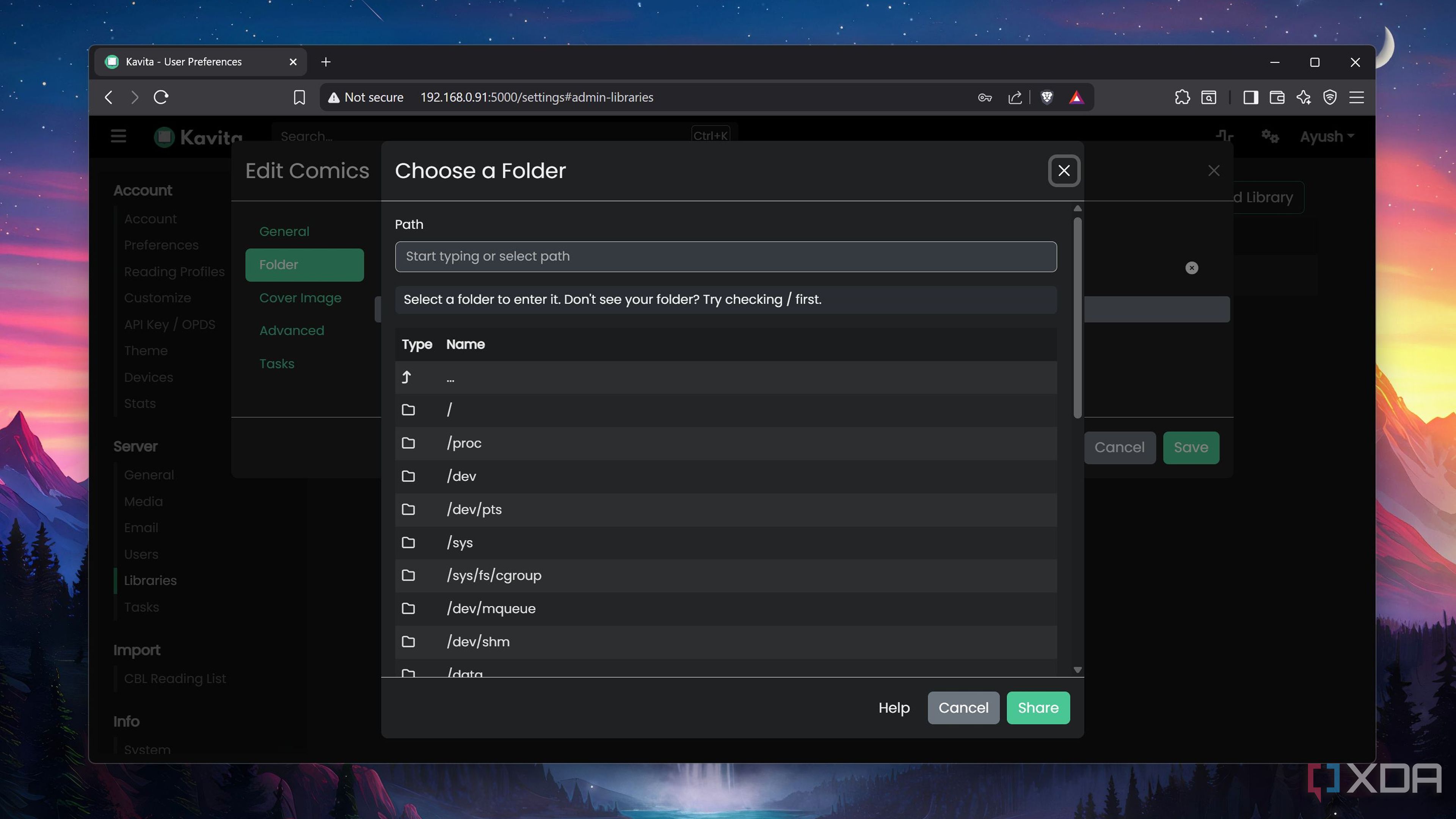Screen dimensions: 1456x819
Task: Close the Edit Comics dialog
Action: click(1213, 171)
